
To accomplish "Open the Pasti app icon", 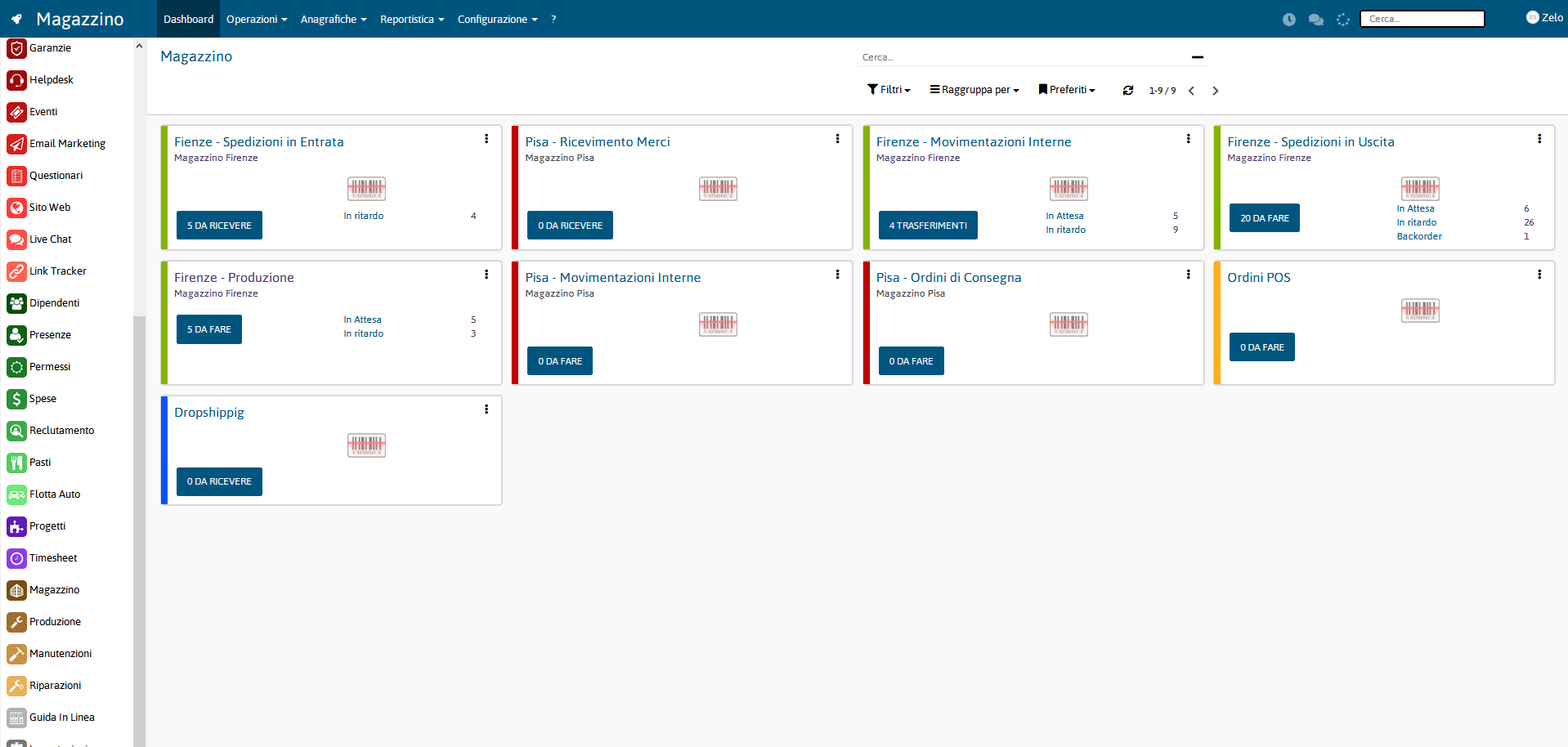I will 16,463.
